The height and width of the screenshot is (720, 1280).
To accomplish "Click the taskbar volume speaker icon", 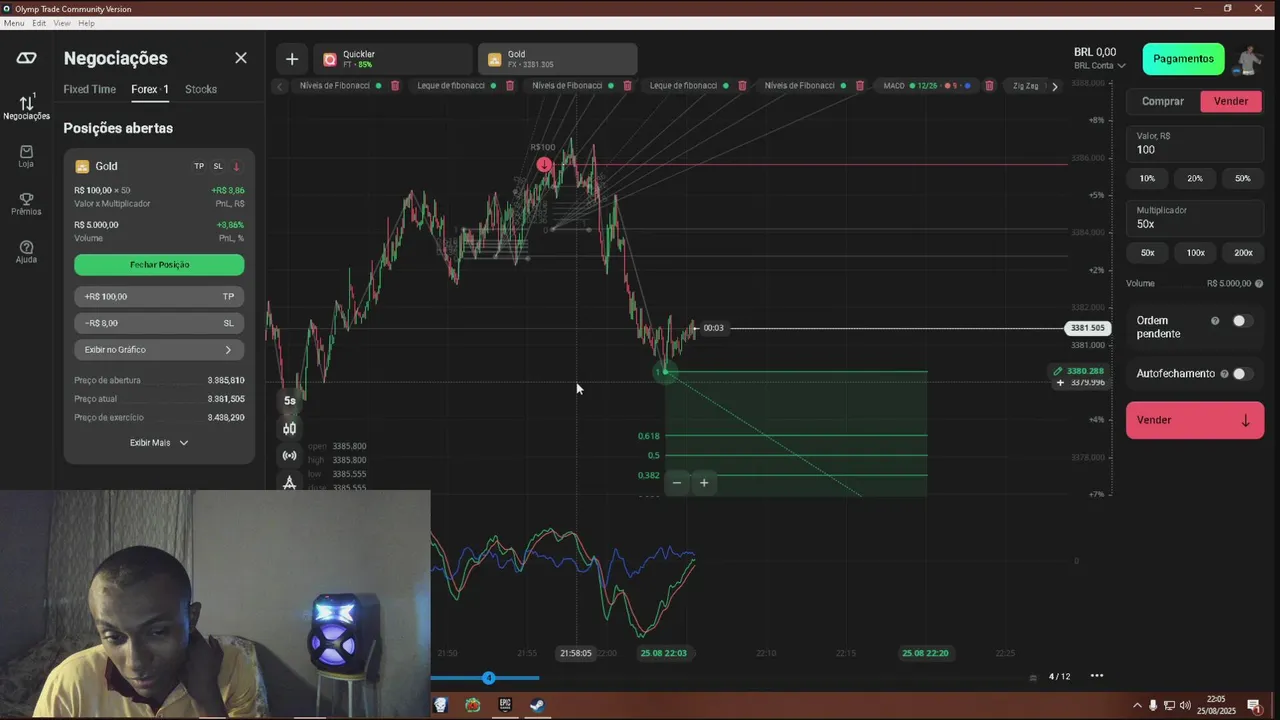I will pos(1185,706).
